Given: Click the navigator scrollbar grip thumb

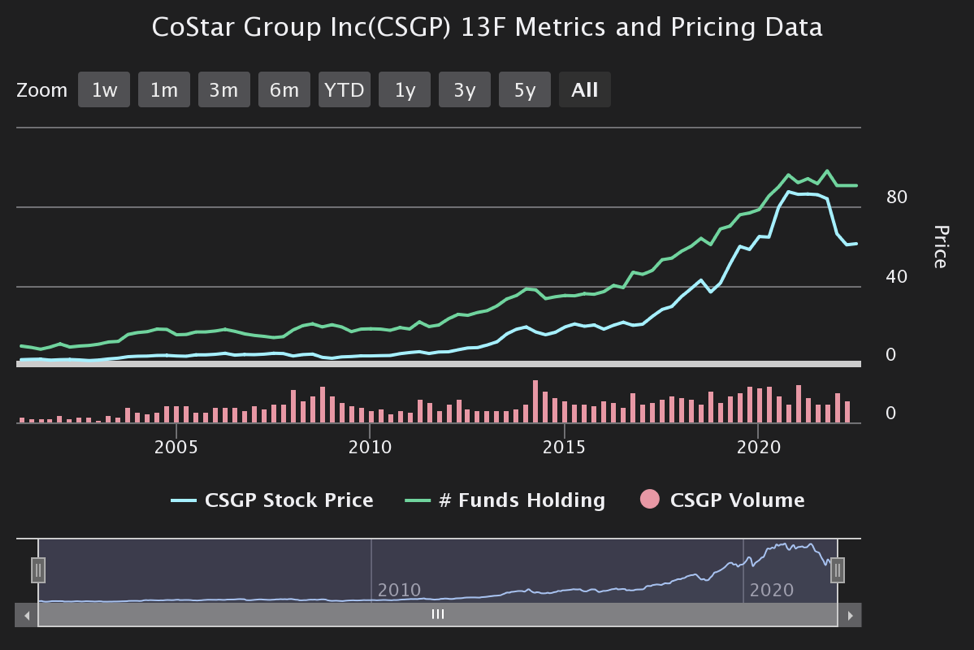Looking at the screenshot, I should 437,615.
